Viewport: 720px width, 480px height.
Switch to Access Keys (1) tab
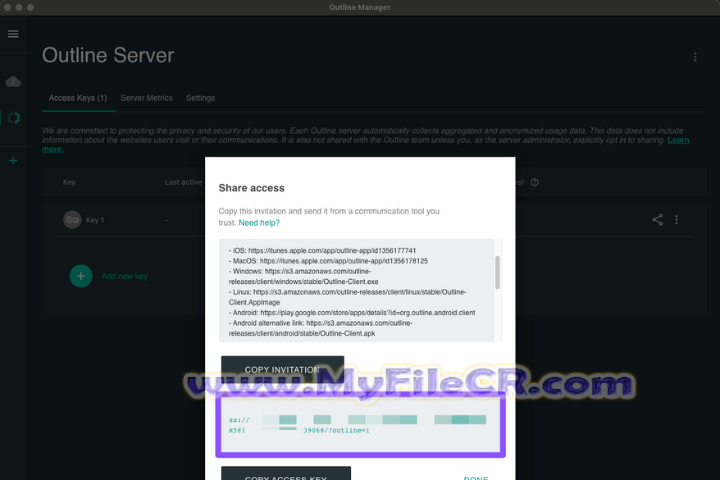78,98
